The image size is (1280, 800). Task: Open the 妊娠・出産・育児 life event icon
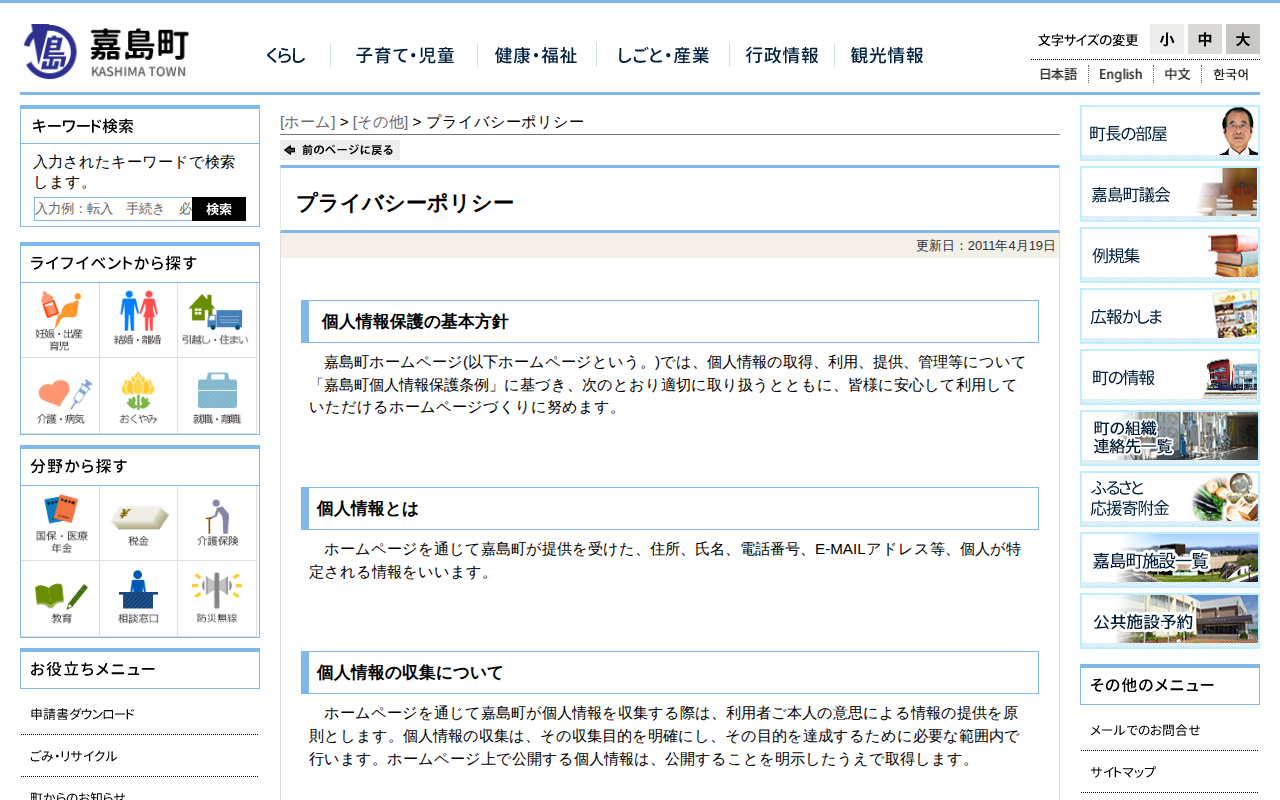[x=60, y=321]
